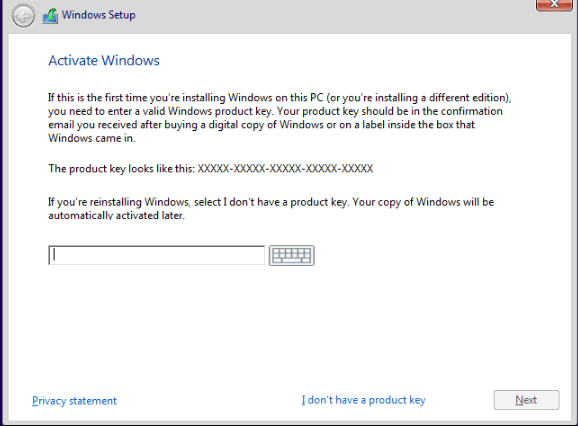
Task: Click the Next button
Action: pyautogui.click(x=526, y=400)
